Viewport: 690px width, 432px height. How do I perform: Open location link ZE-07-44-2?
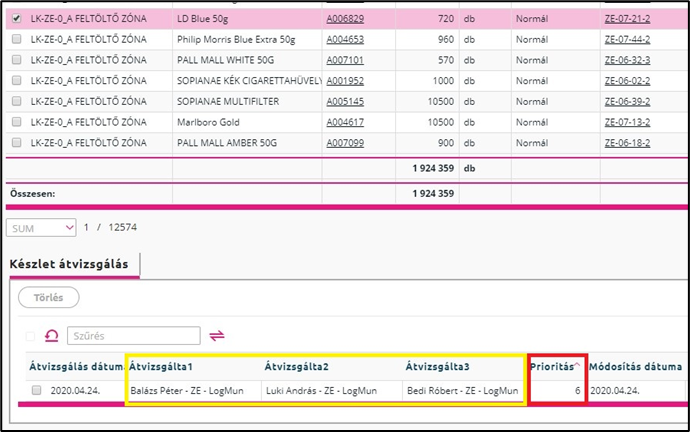[627, 40]
